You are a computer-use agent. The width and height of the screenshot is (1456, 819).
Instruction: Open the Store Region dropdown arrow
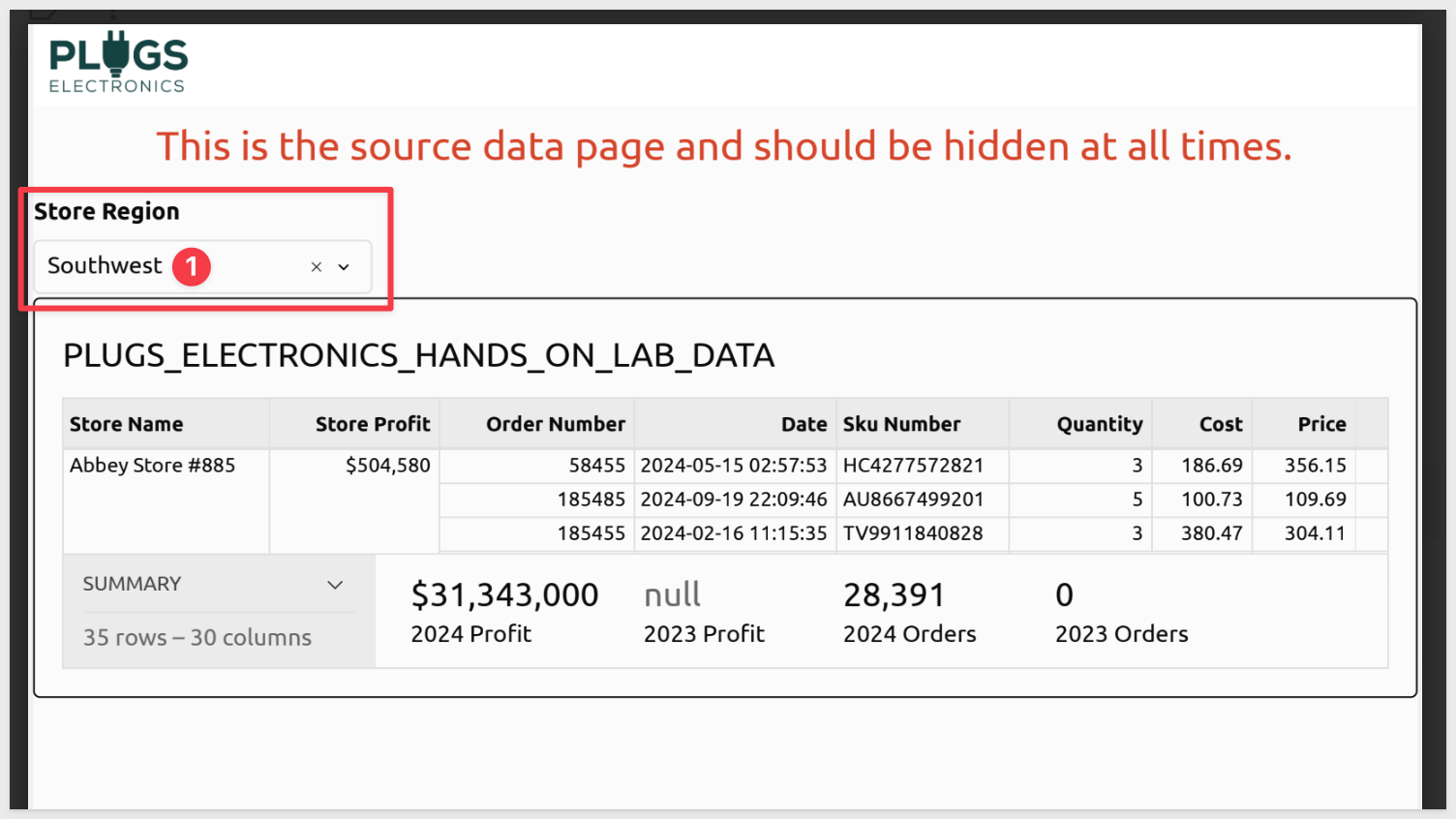[344, 267]
